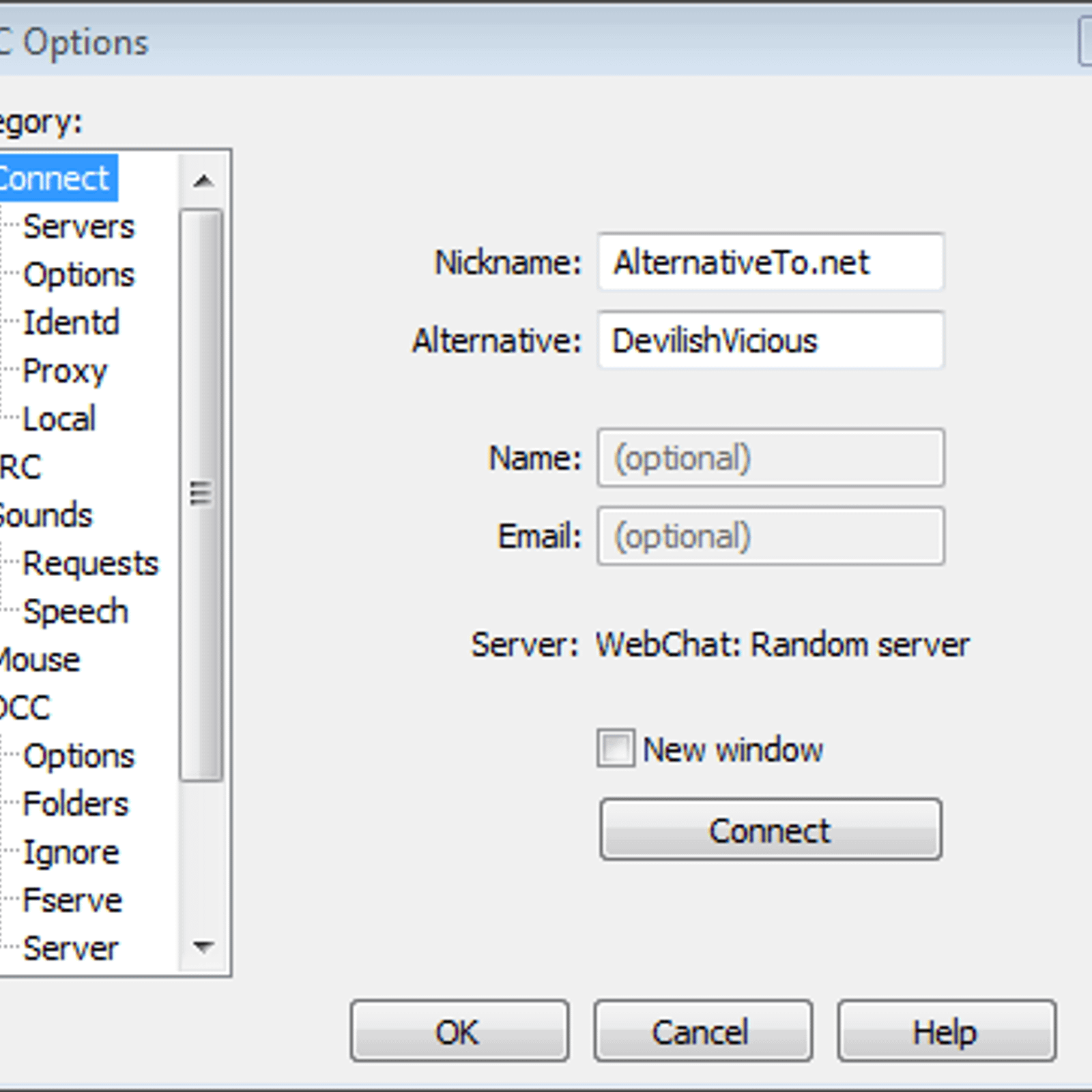Select Requests under Sounds

click(90, 564)
